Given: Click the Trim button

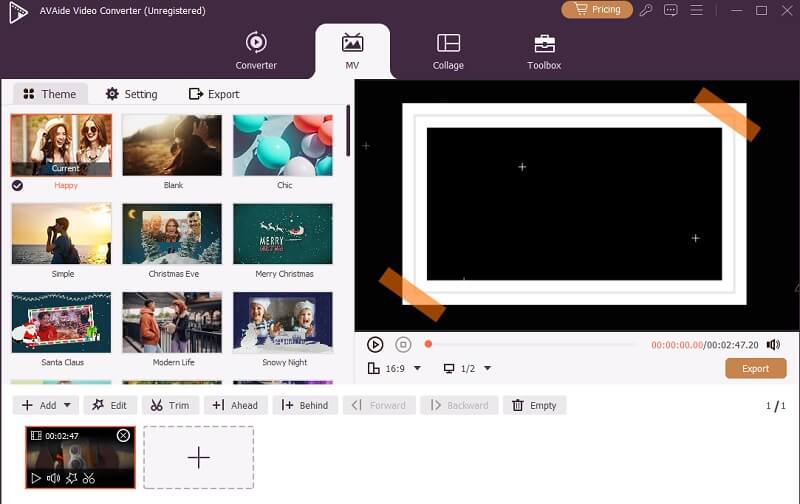Looking at the screenshot, I should 169,405.
